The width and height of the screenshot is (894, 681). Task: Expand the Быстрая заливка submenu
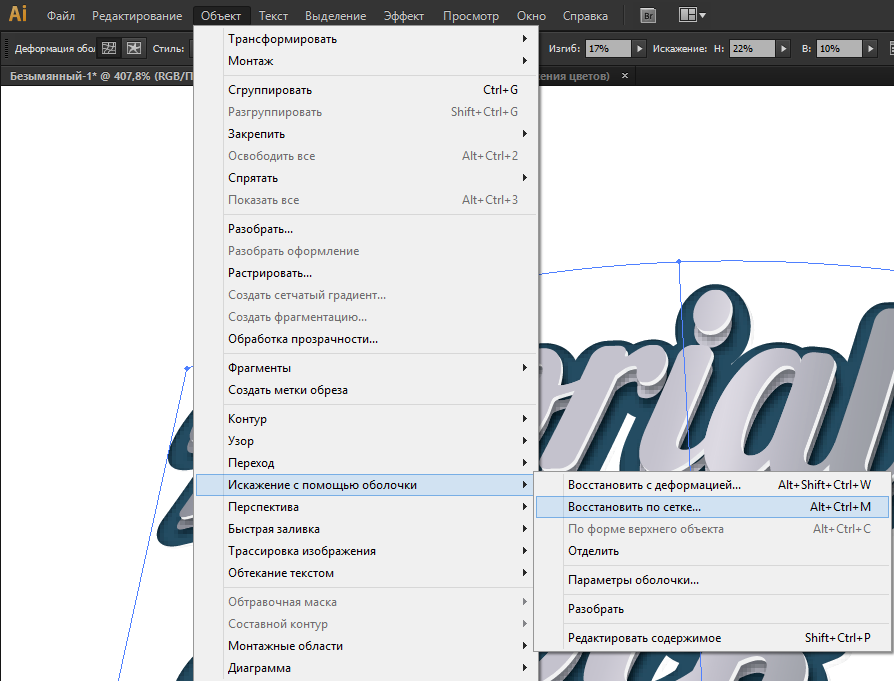365,529
